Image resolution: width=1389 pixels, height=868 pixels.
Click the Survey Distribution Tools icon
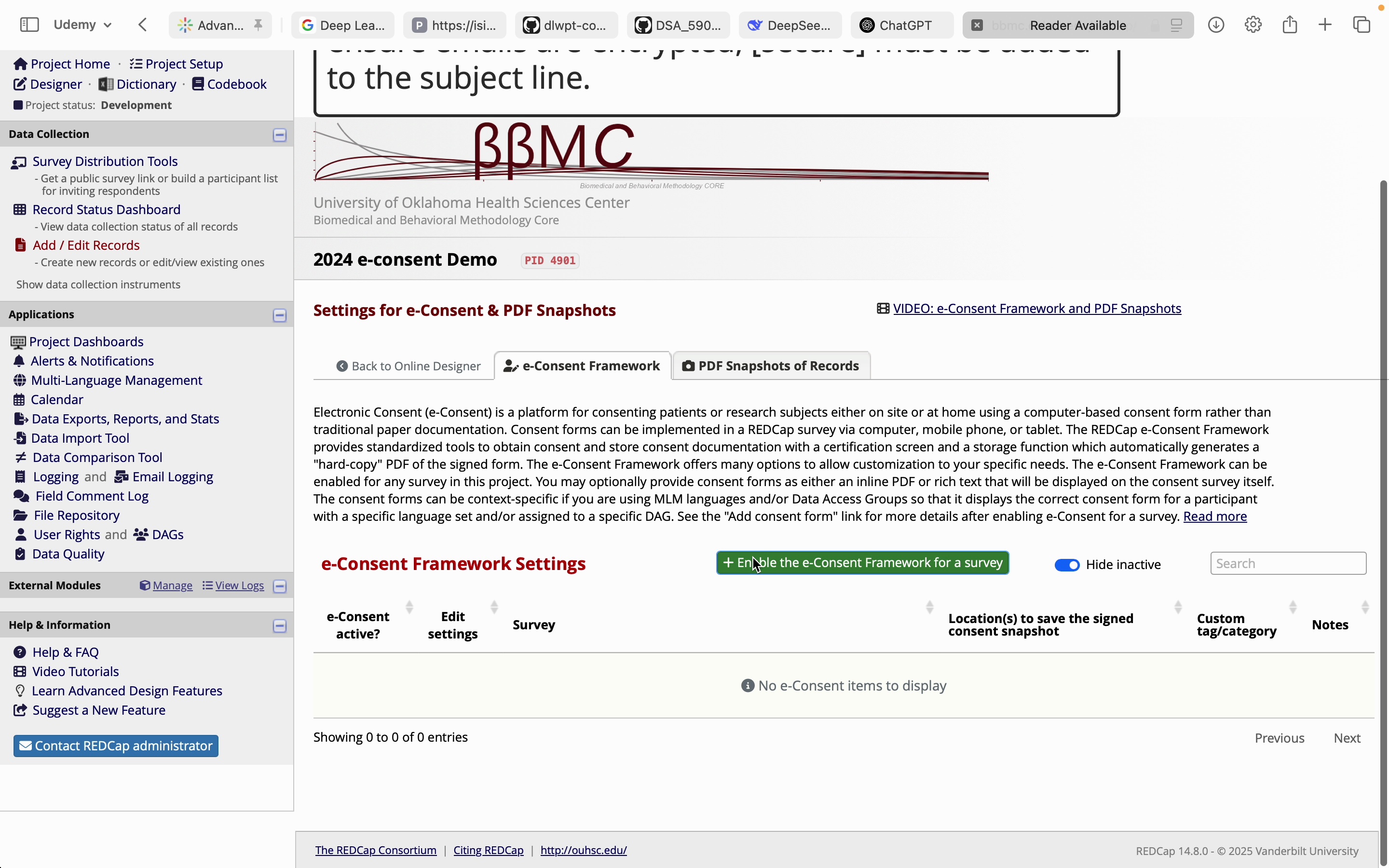coord(18,161)
